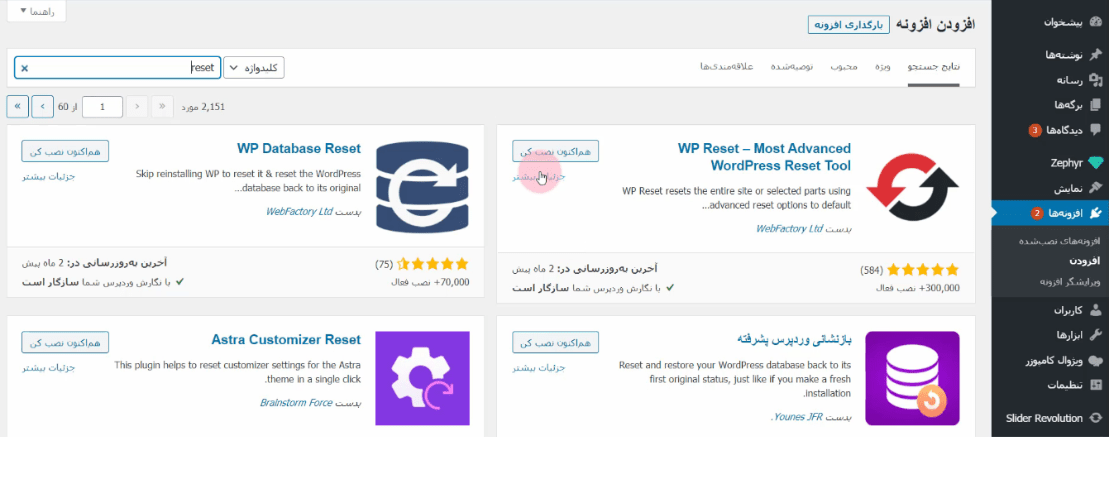Go to the next results page arrow
This screenshot has width=1109, height=484.
(x=43, y=106)
